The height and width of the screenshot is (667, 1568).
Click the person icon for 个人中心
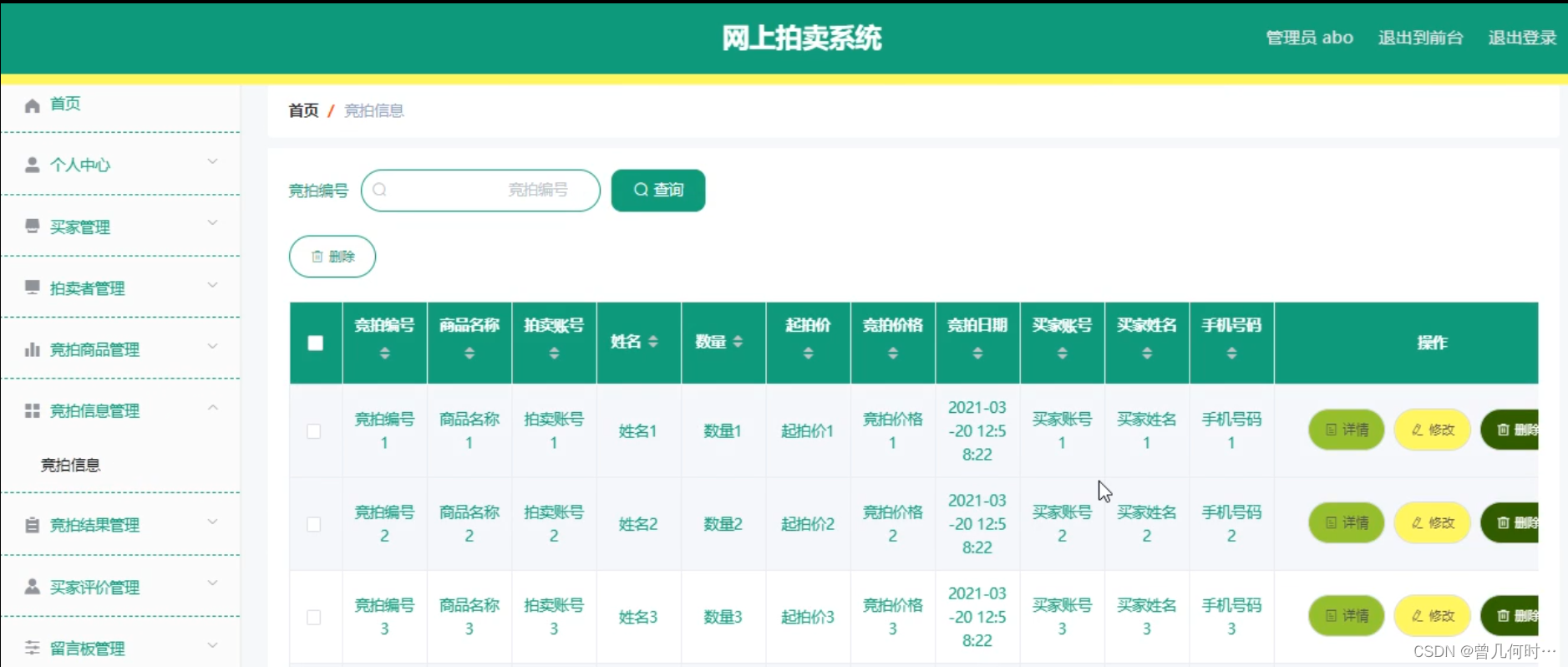(33, 165)
